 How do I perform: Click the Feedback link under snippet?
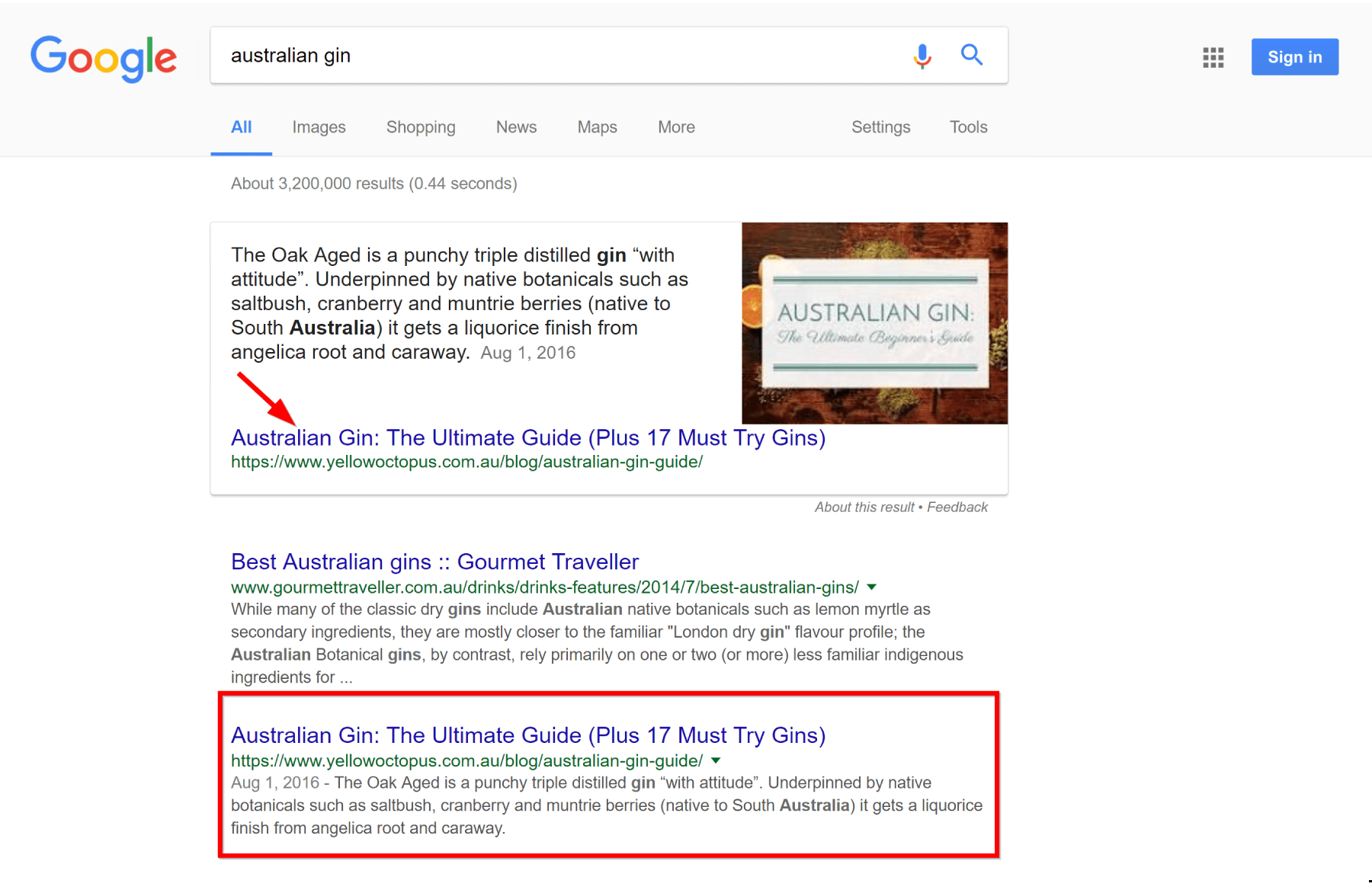[957, 507]
